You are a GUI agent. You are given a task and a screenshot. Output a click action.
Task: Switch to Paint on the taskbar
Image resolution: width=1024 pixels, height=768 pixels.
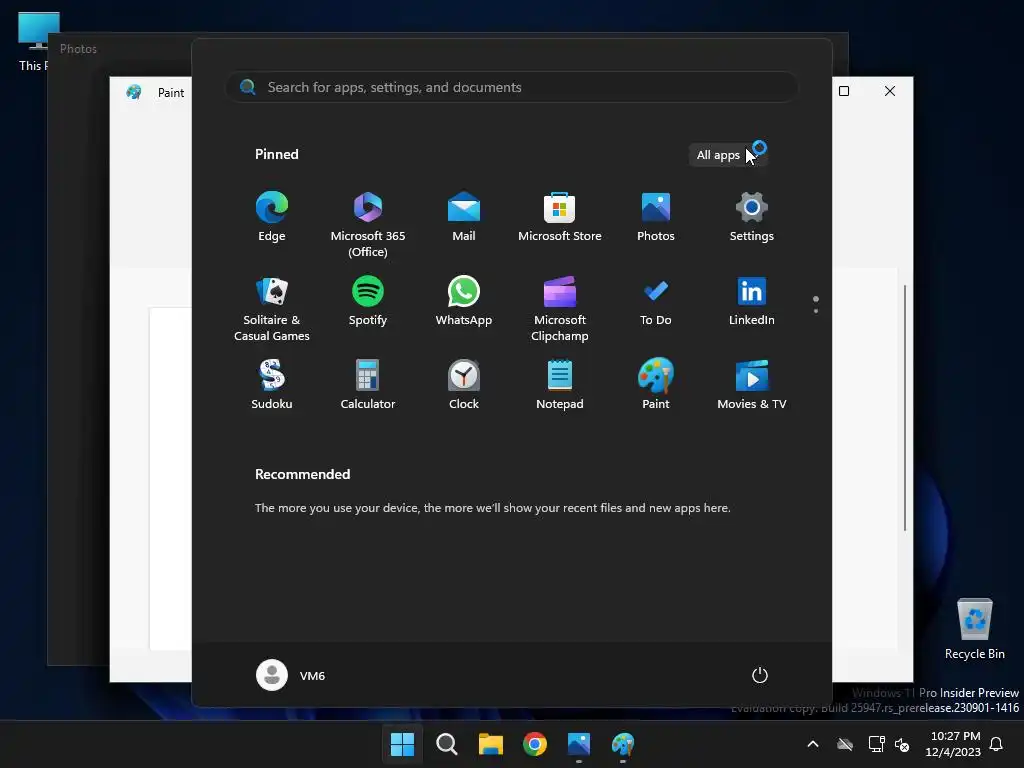click(623, 744)
